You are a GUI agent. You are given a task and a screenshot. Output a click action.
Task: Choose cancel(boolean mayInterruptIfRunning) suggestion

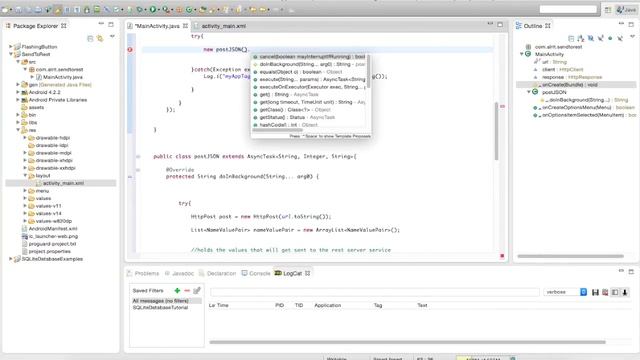coord(309,57)
